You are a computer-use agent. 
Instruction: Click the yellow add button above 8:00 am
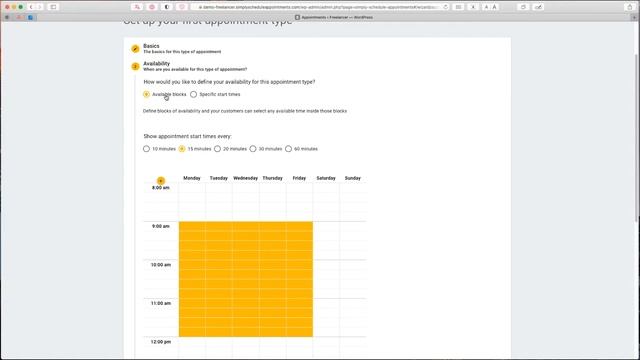click(161, 180)
